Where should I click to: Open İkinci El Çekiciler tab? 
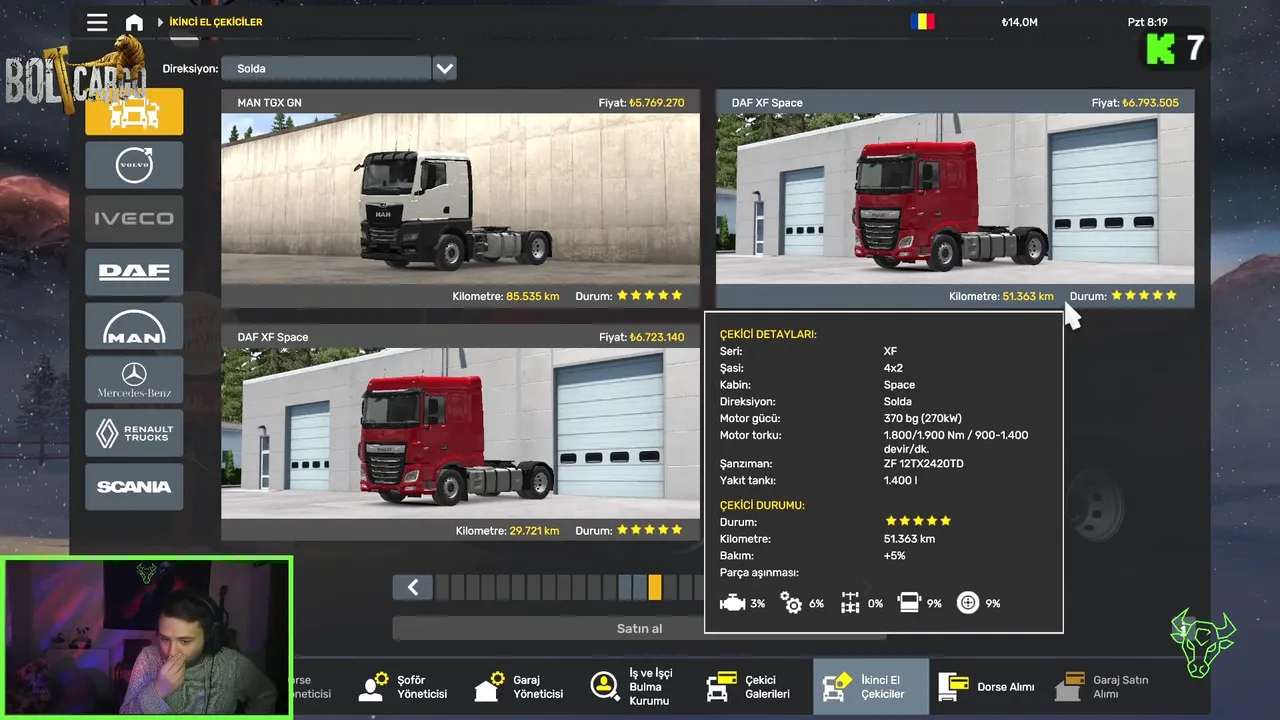[870, 687]
